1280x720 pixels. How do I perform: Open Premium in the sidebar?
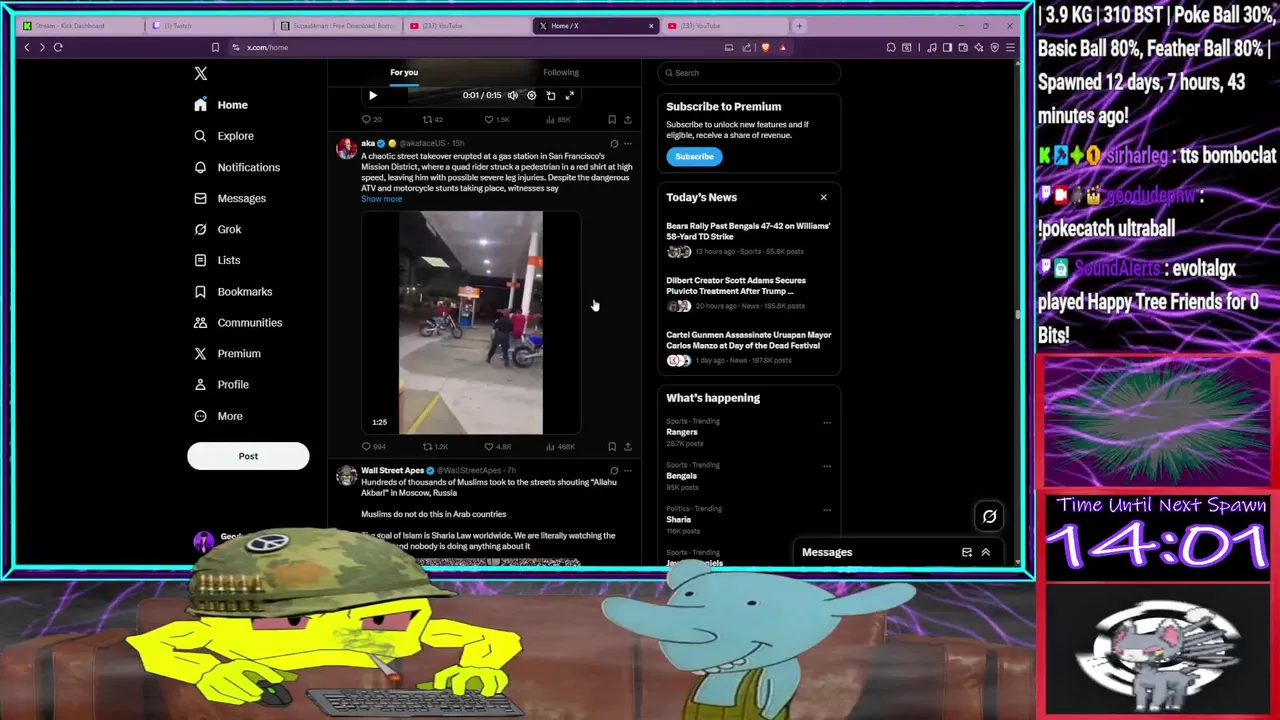[x=227, y=353]
